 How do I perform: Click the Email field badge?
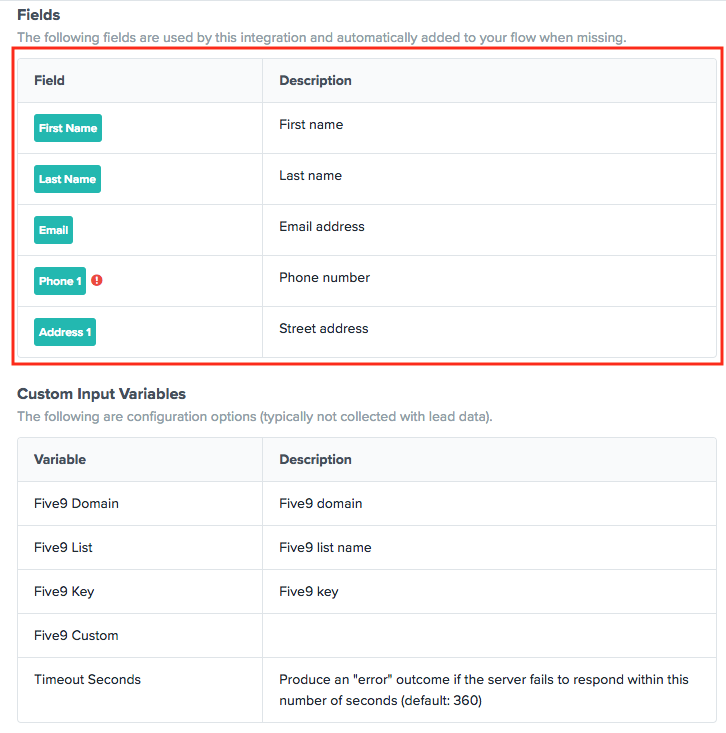tap(53, 230)
